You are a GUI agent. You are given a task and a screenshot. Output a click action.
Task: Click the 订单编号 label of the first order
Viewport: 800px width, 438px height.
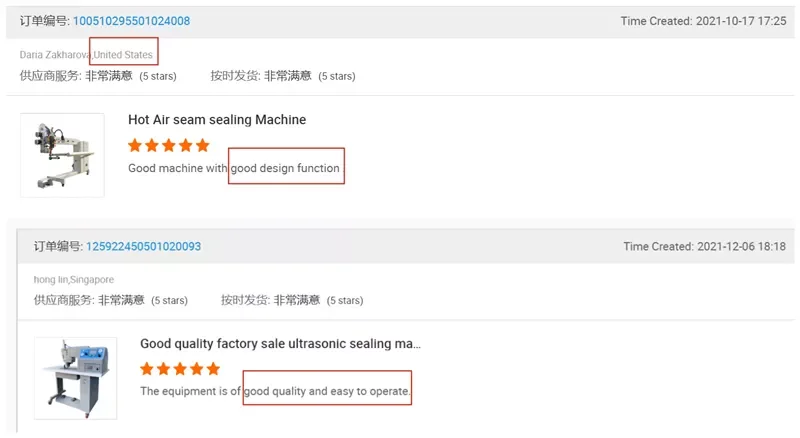(x=43, y=21)
